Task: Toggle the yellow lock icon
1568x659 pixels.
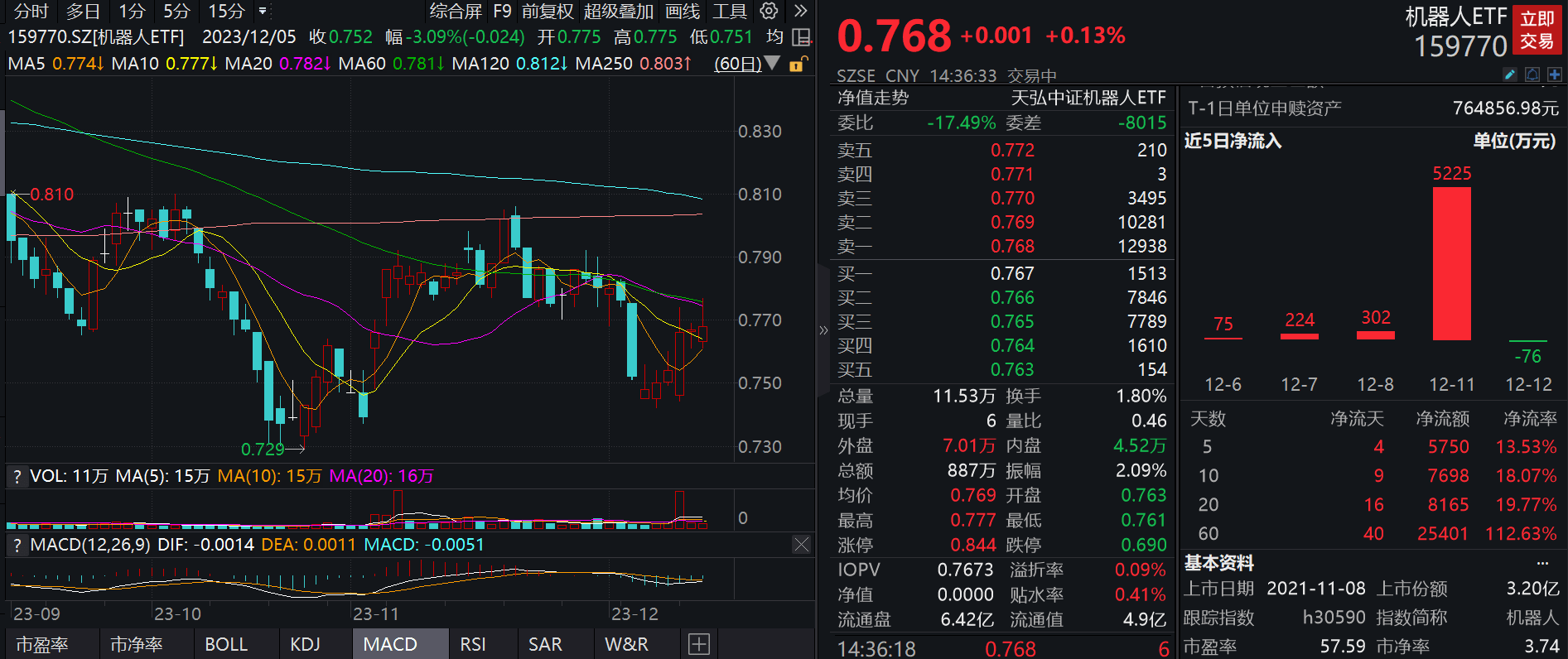Action: click(798, 64)
